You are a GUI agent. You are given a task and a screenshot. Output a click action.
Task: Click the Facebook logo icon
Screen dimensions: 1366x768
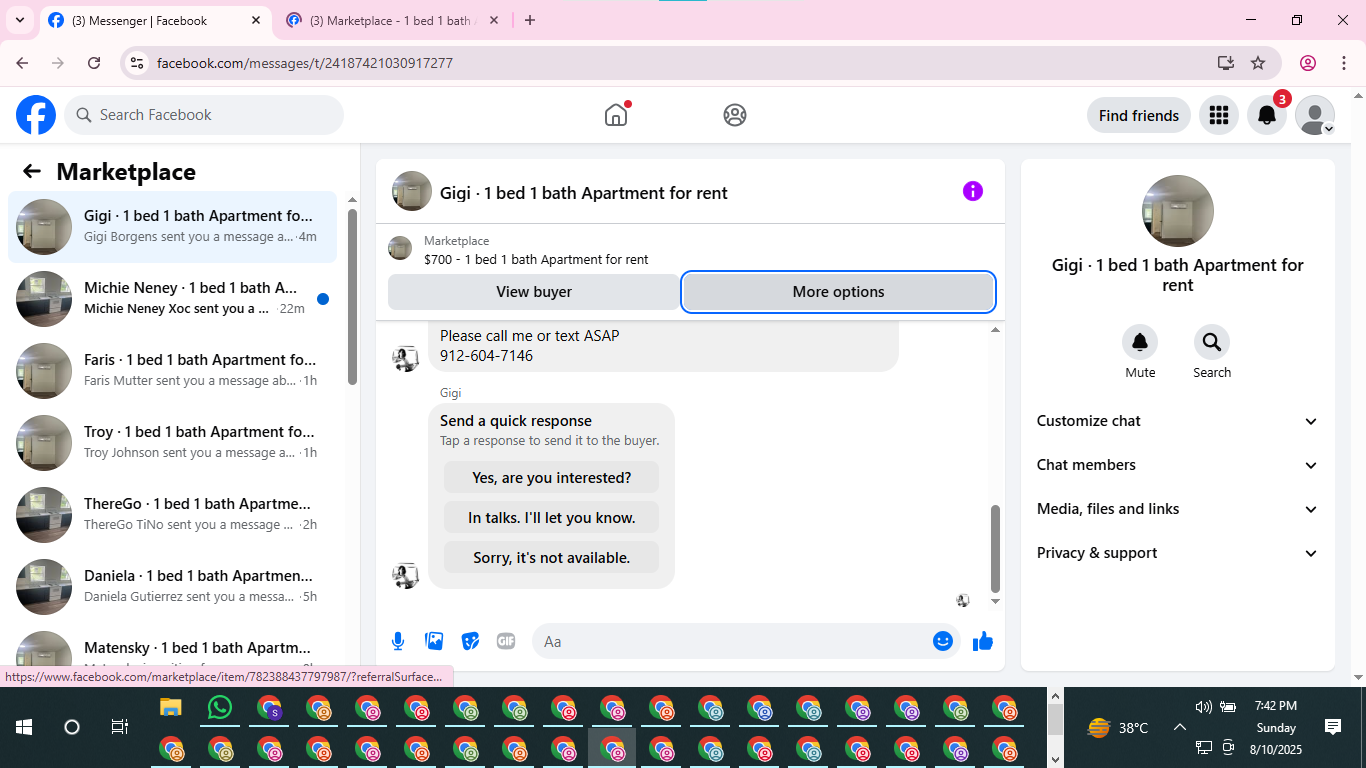(36, 115)
